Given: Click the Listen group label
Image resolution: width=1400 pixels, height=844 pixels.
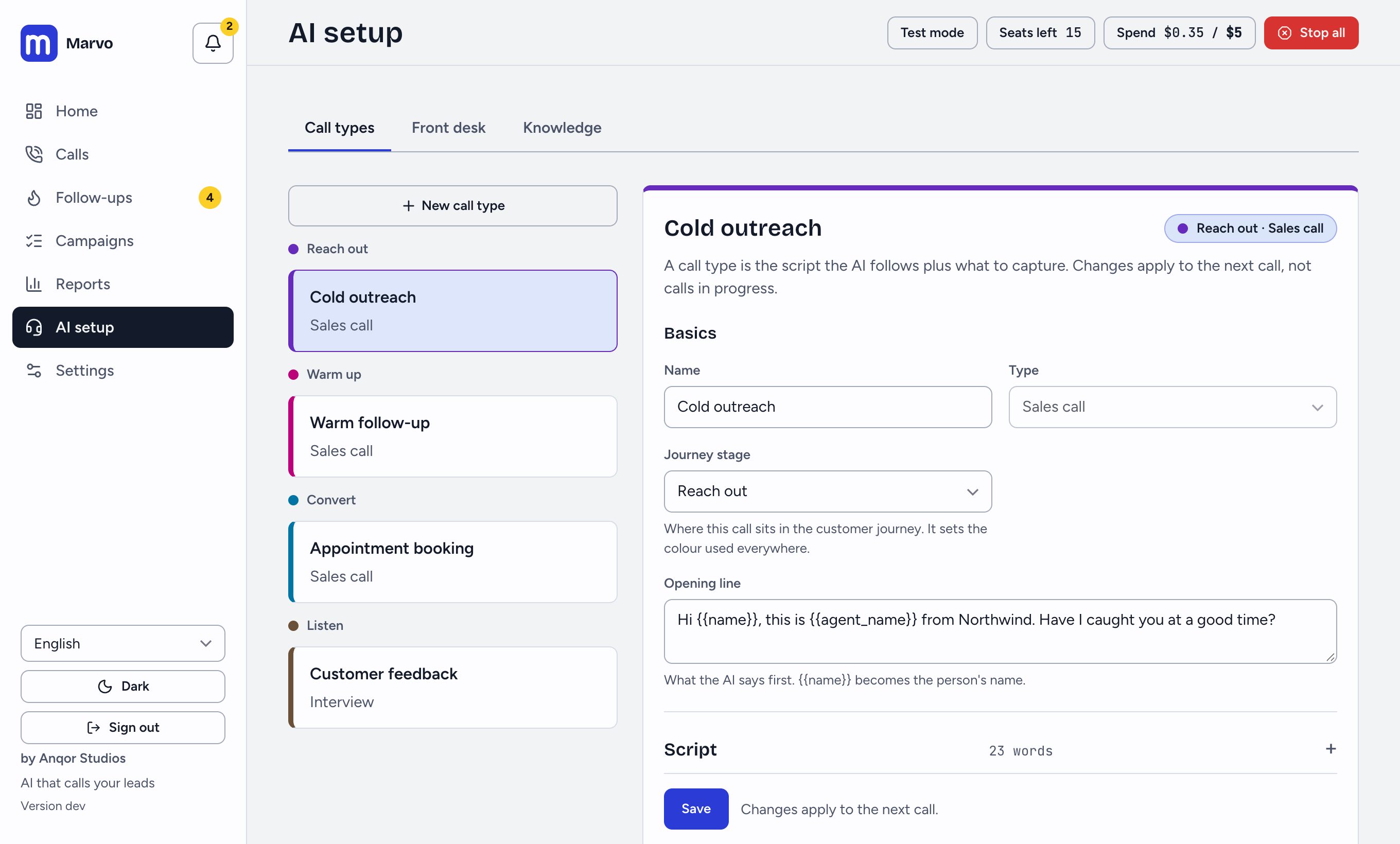Looking at the screenshot, I should point(324,625).
